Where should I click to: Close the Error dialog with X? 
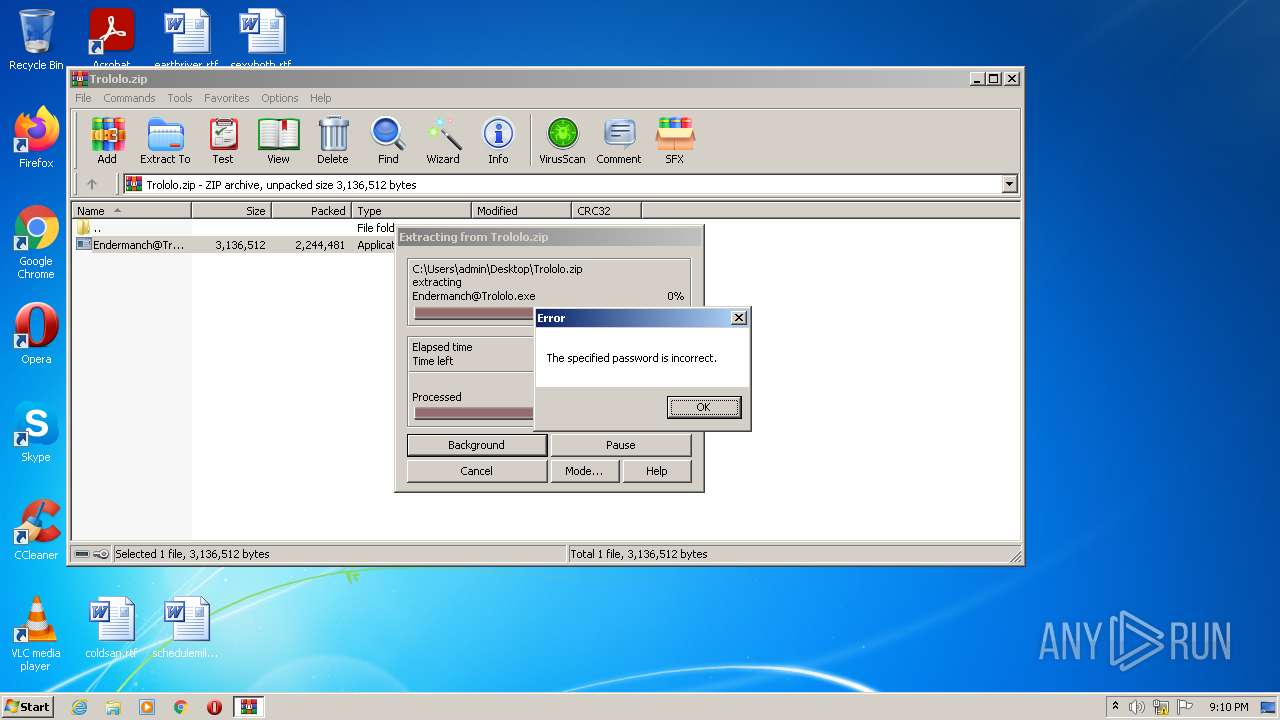[x=739, y=318]
